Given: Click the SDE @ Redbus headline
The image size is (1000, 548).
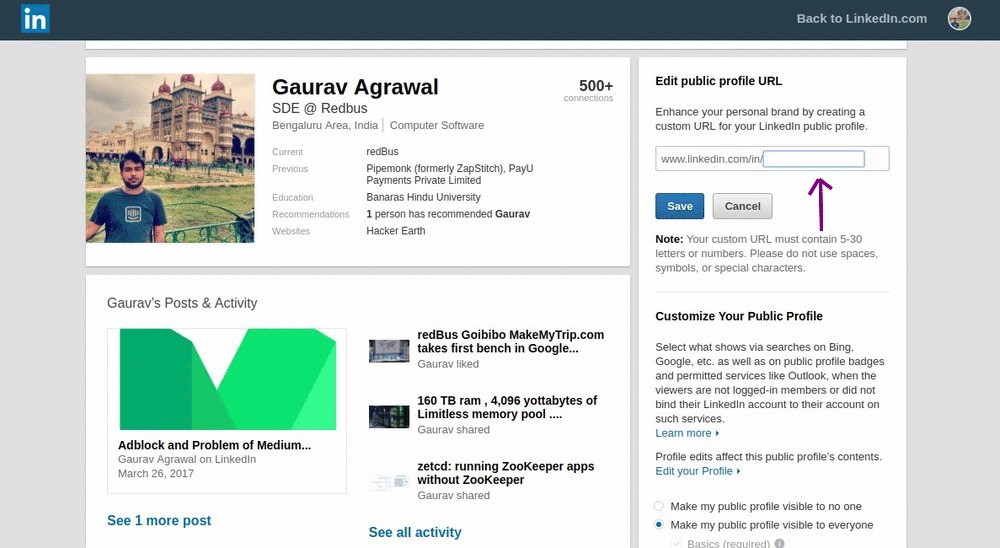Looking at the screenshot, I should pyautogui.click(x=320, y=108).
